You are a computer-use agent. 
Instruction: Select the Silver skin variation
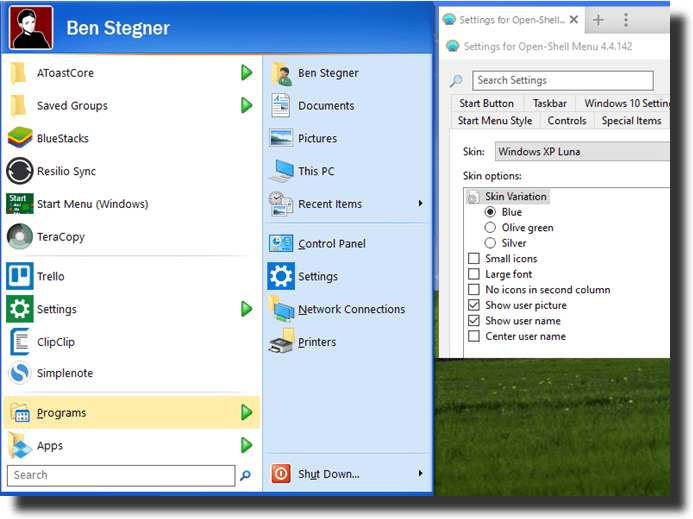pyautogui.click(x=490, y=243)
